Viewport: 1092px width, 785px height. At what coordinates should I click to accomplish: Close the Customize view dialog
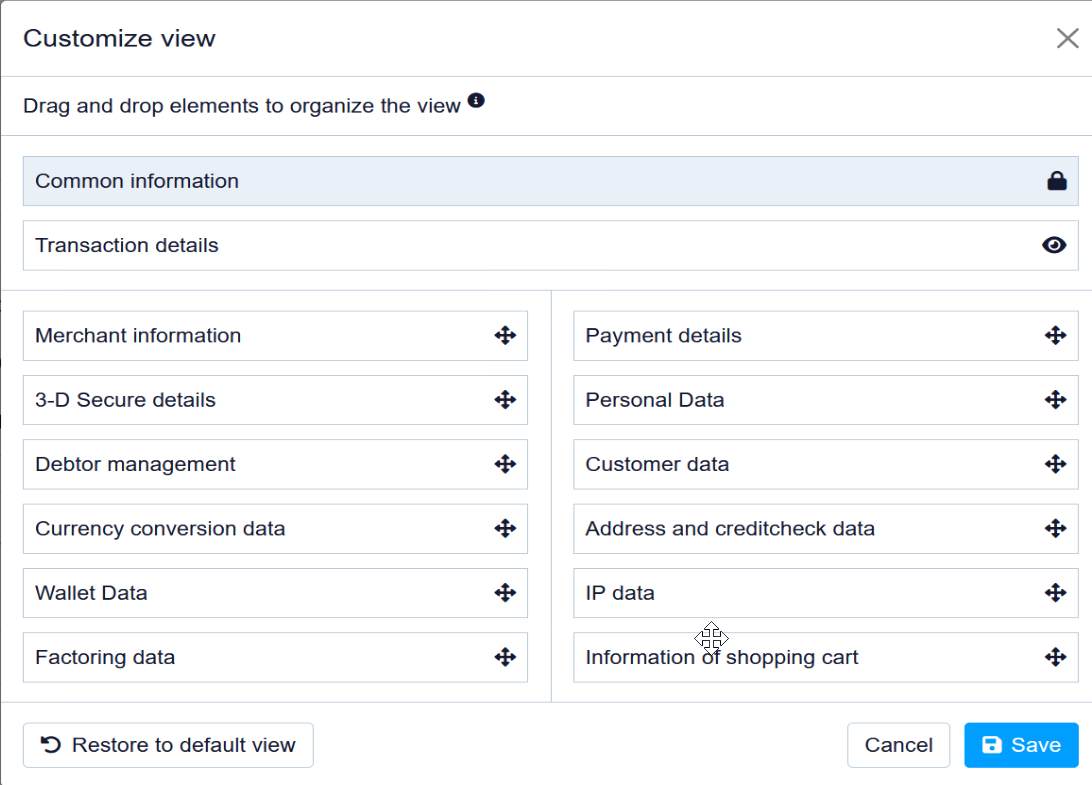1067,39
